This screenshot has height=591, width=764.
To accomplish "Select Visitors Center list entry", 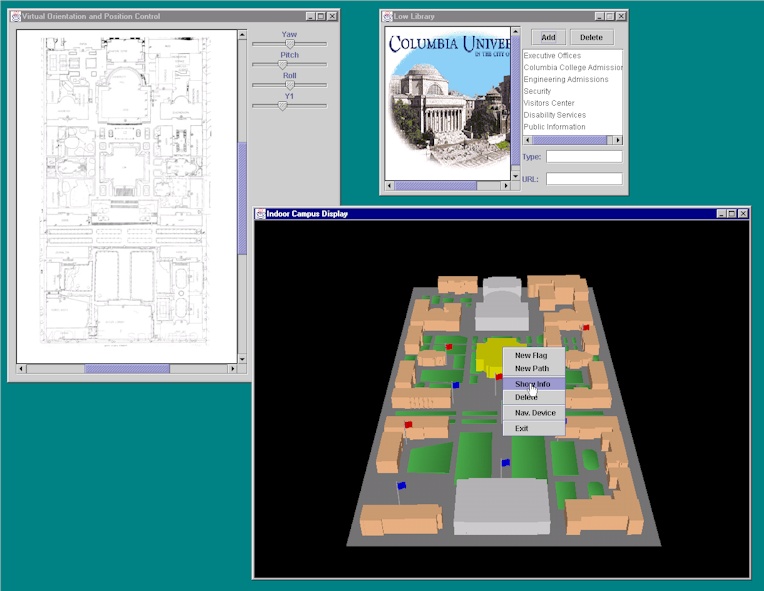I will [x=549, y=103].
